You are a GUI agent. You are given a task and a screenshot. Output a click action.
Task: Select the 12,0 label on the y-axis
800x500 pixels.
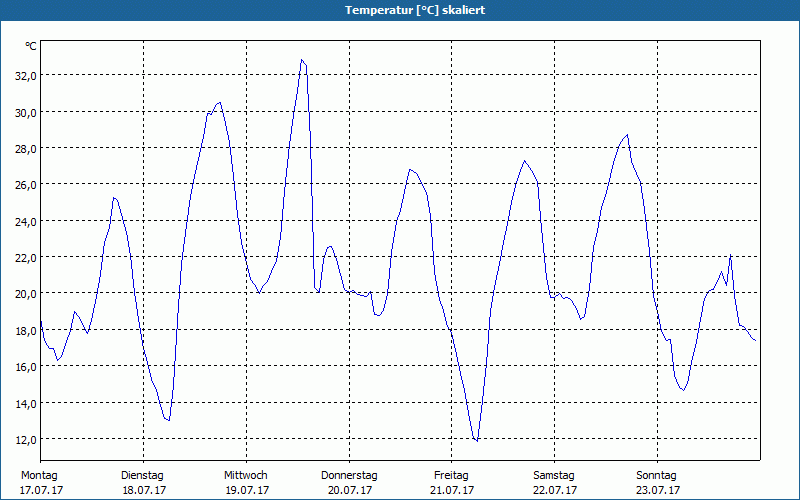pos(25,439)
